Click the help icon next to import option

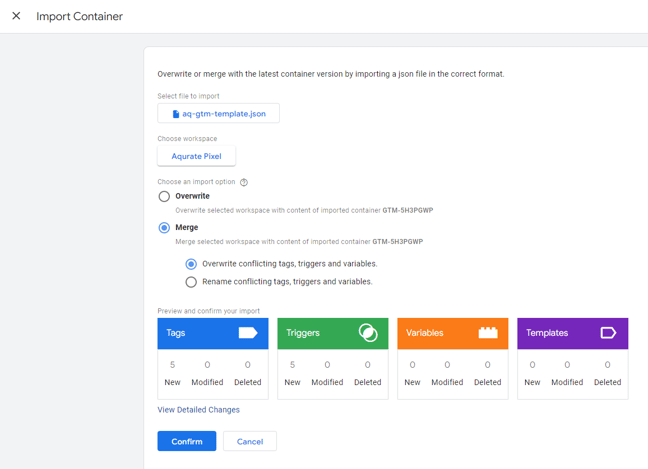coord(244,182)
